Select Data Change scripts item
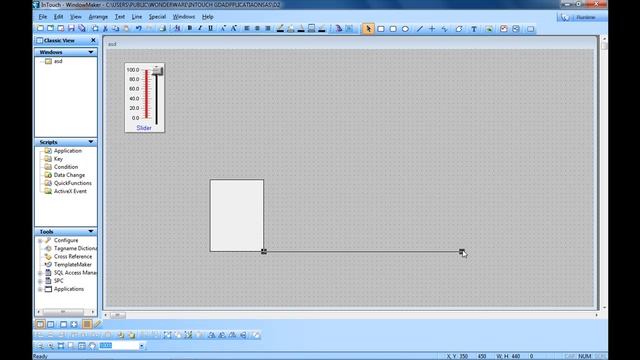 tap(69, 175)
